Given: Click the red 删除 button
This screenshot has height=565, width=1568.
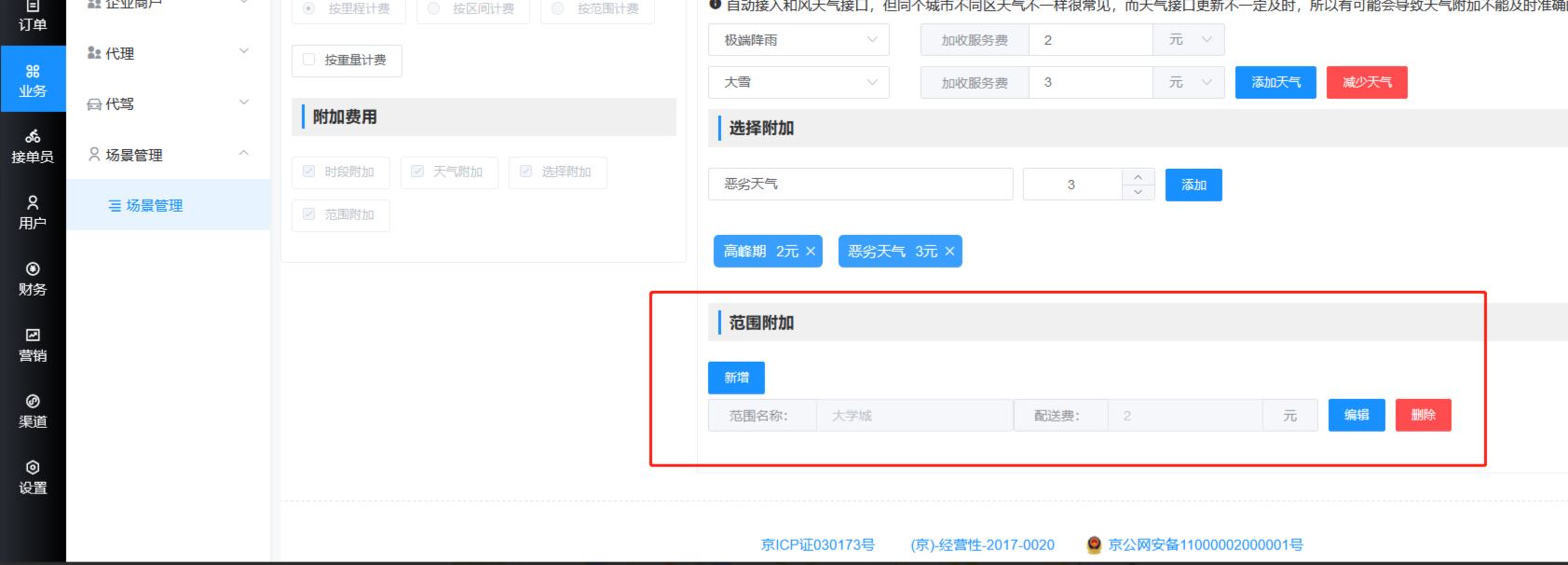Looking at the screenshot, I should click(x=1423, y=415).
